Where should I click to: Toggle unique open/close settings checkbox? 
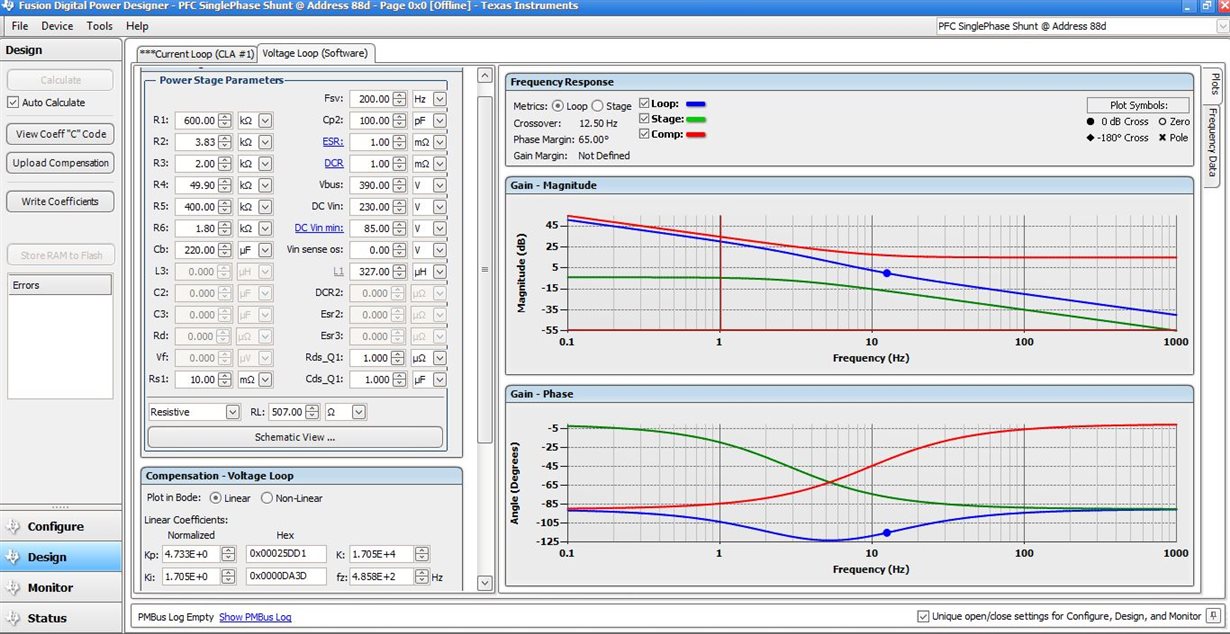click(x=923, y=616)
